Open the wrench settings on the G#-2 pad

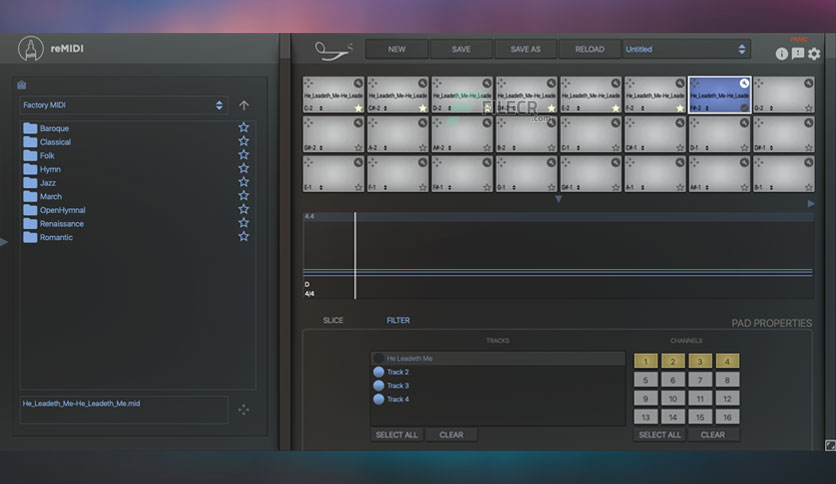click(358, 123)
